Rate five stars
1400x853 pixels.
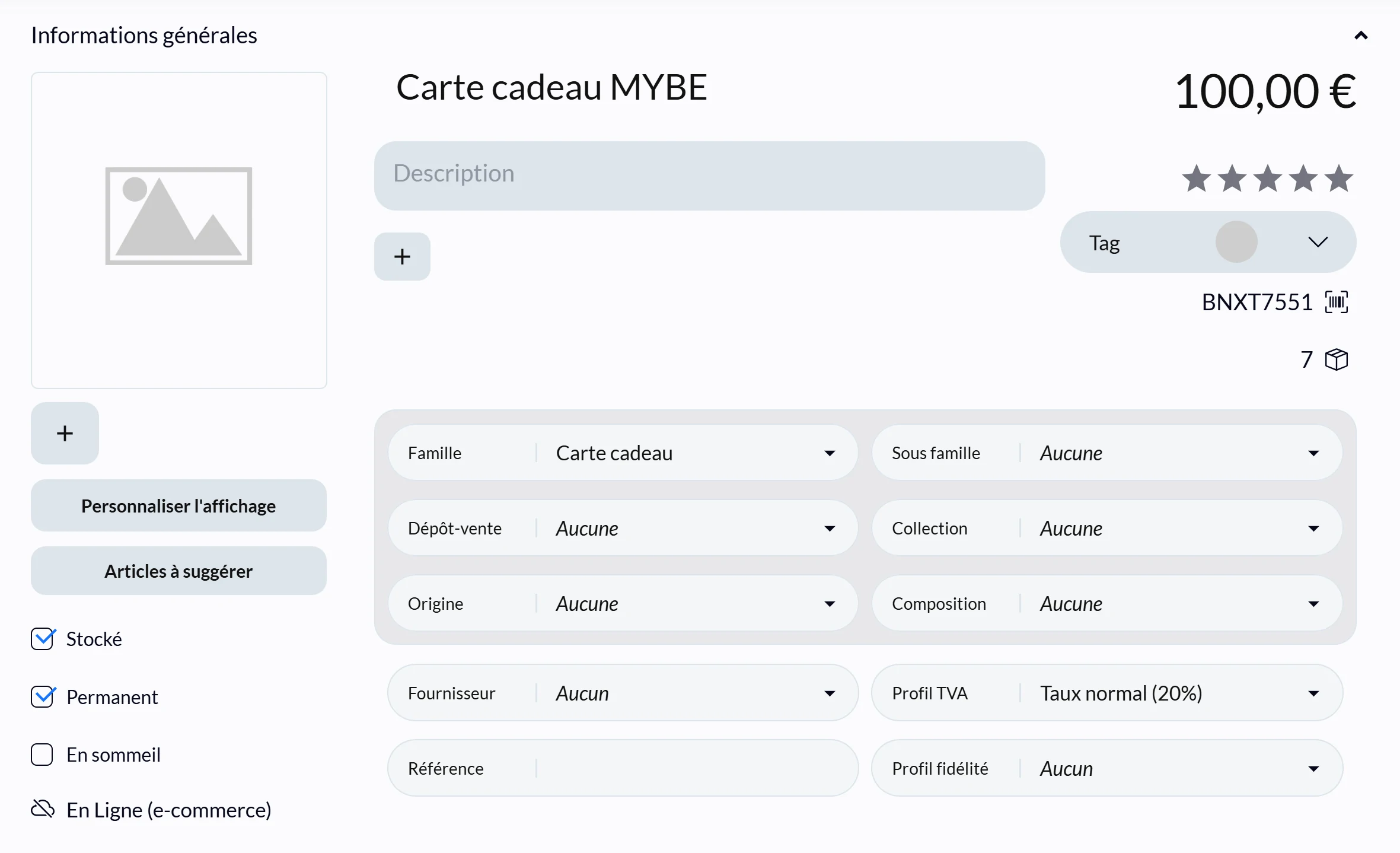1339,179
